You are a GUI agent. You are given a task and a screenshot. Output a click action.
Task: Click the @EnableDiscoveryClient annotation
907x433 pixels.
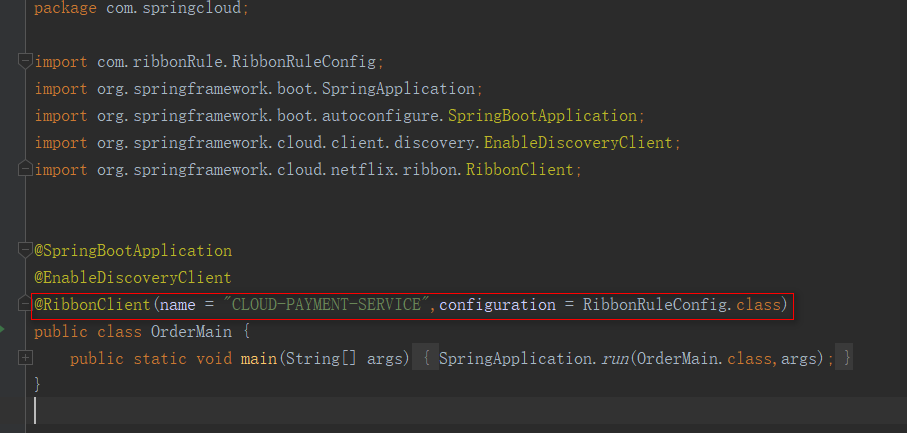coord(133,277)
